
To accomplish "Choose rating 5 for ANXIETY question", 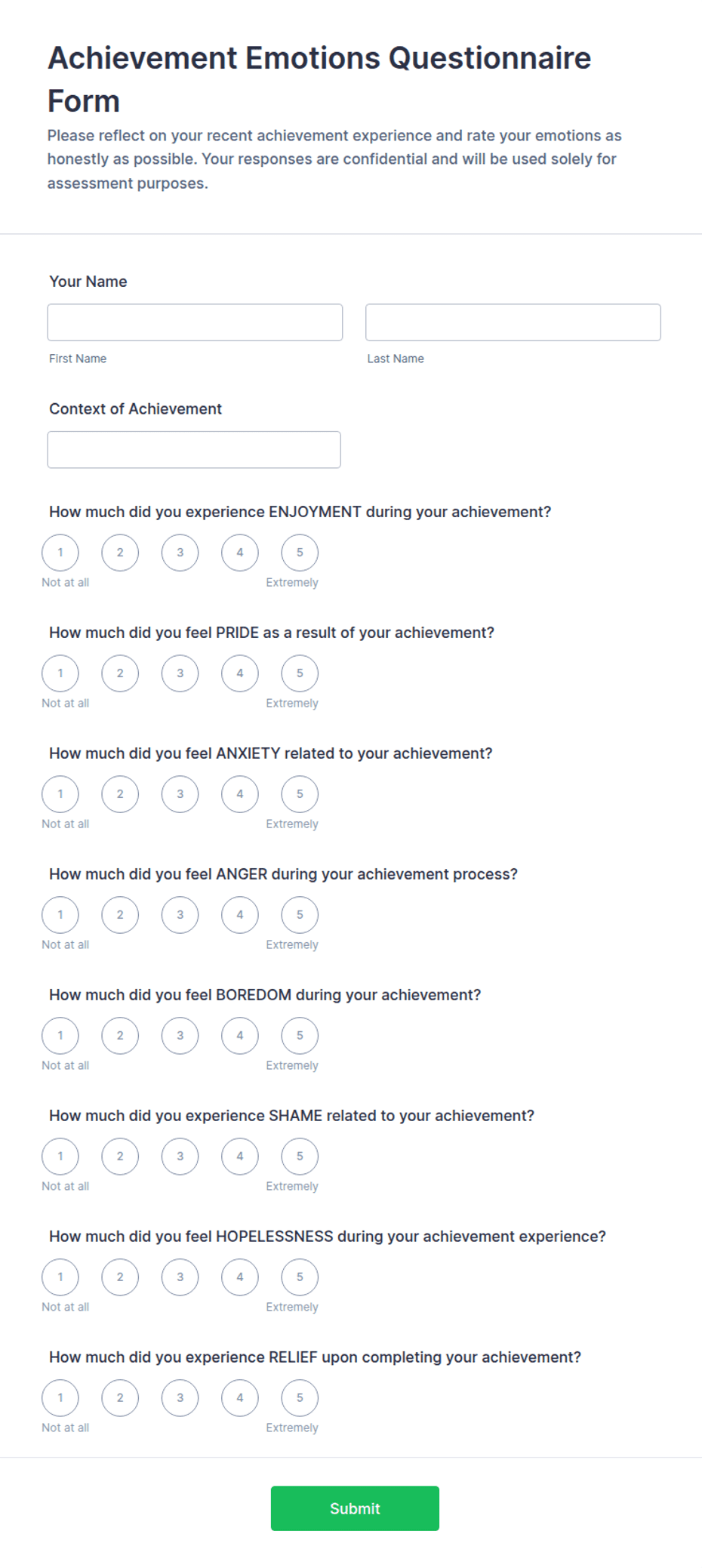I will point(300,794).
